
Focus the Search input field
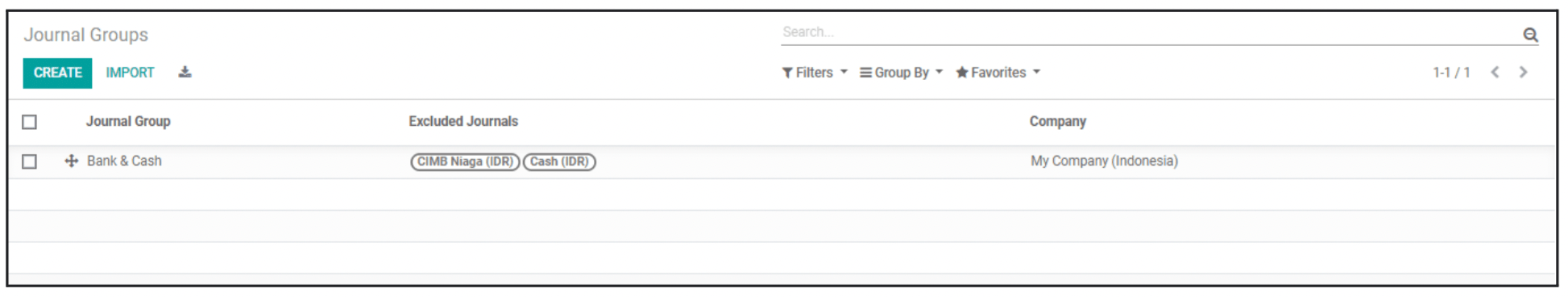[x=1150, y=32]
